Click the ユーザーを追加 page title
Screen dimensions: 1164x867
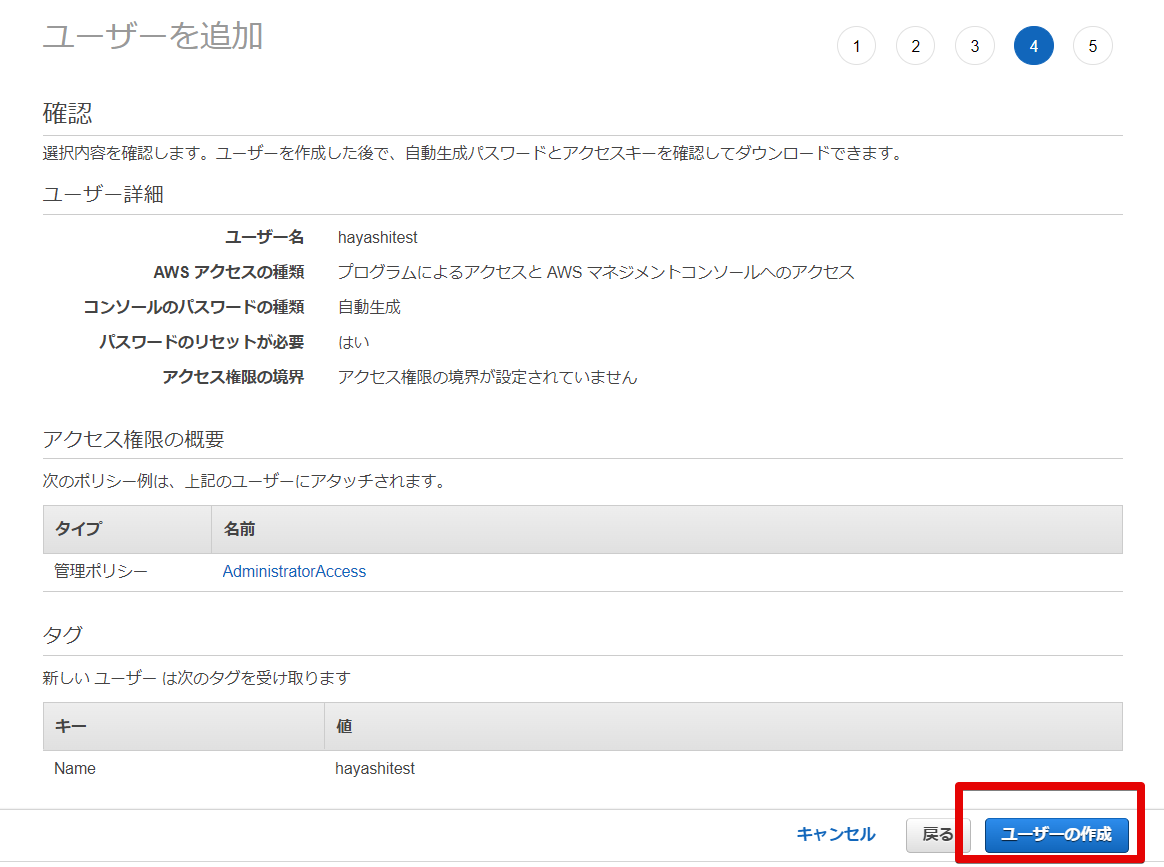point(153,36)
